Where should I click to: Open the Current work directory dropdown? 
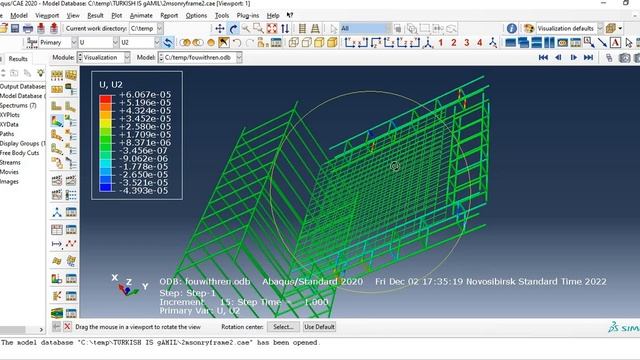coord(160,29)
